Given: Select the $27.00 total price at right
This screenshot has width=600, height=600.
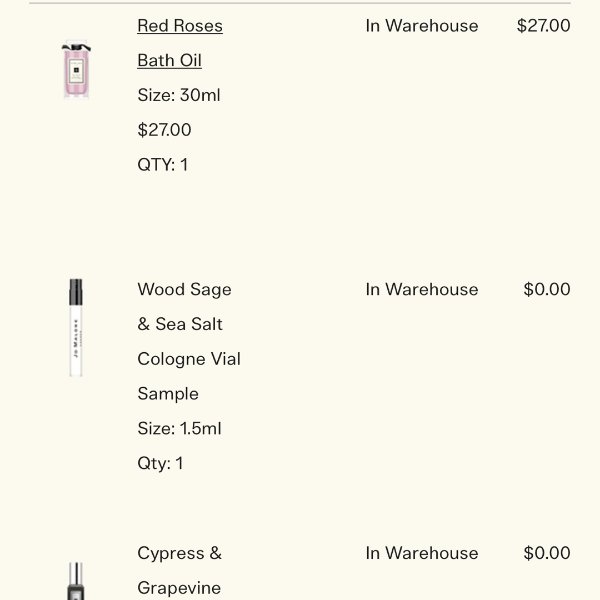Looking at the screenshot, I should coord(543,26).
